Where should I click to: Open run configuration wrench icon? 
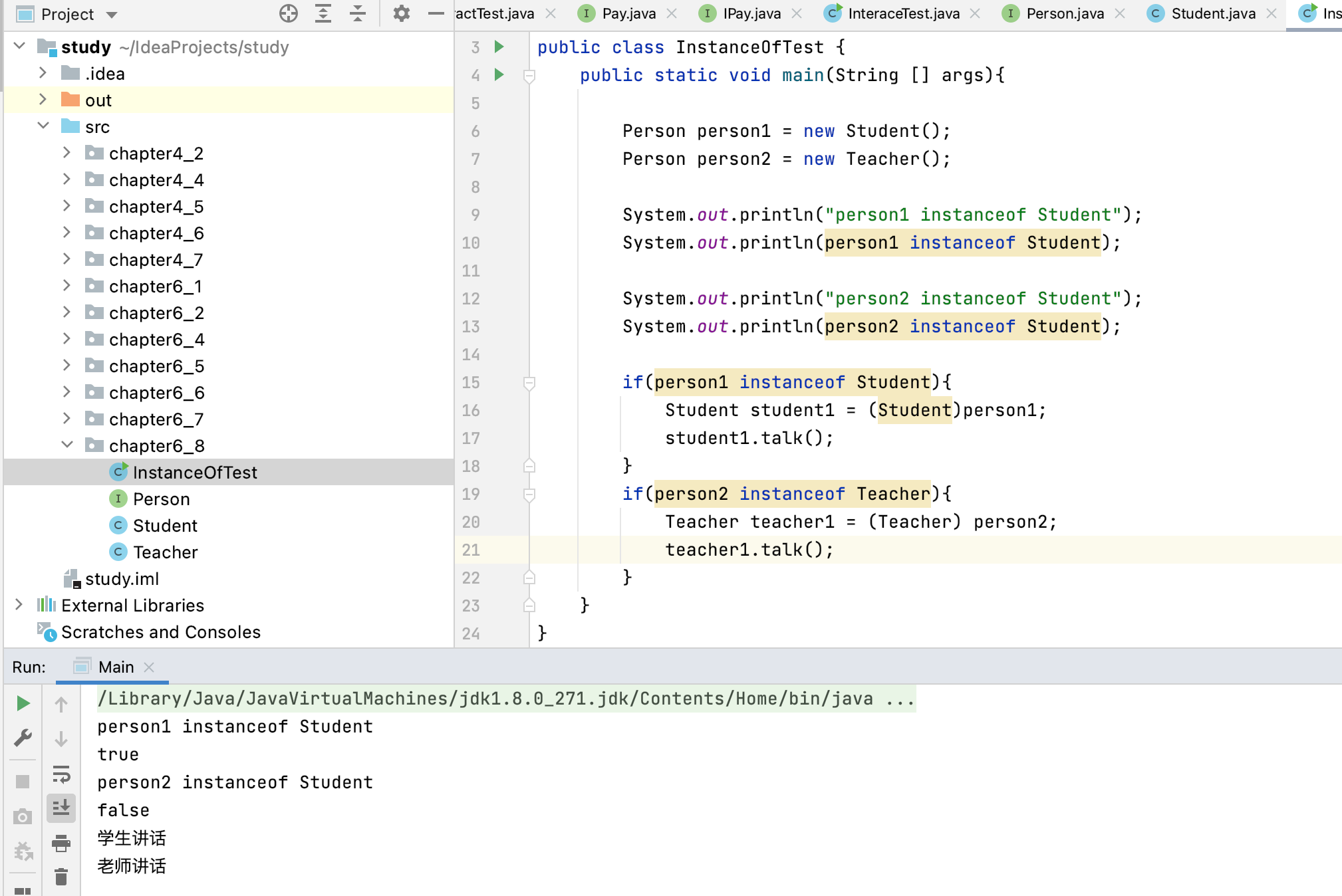[x=23, y=737]
